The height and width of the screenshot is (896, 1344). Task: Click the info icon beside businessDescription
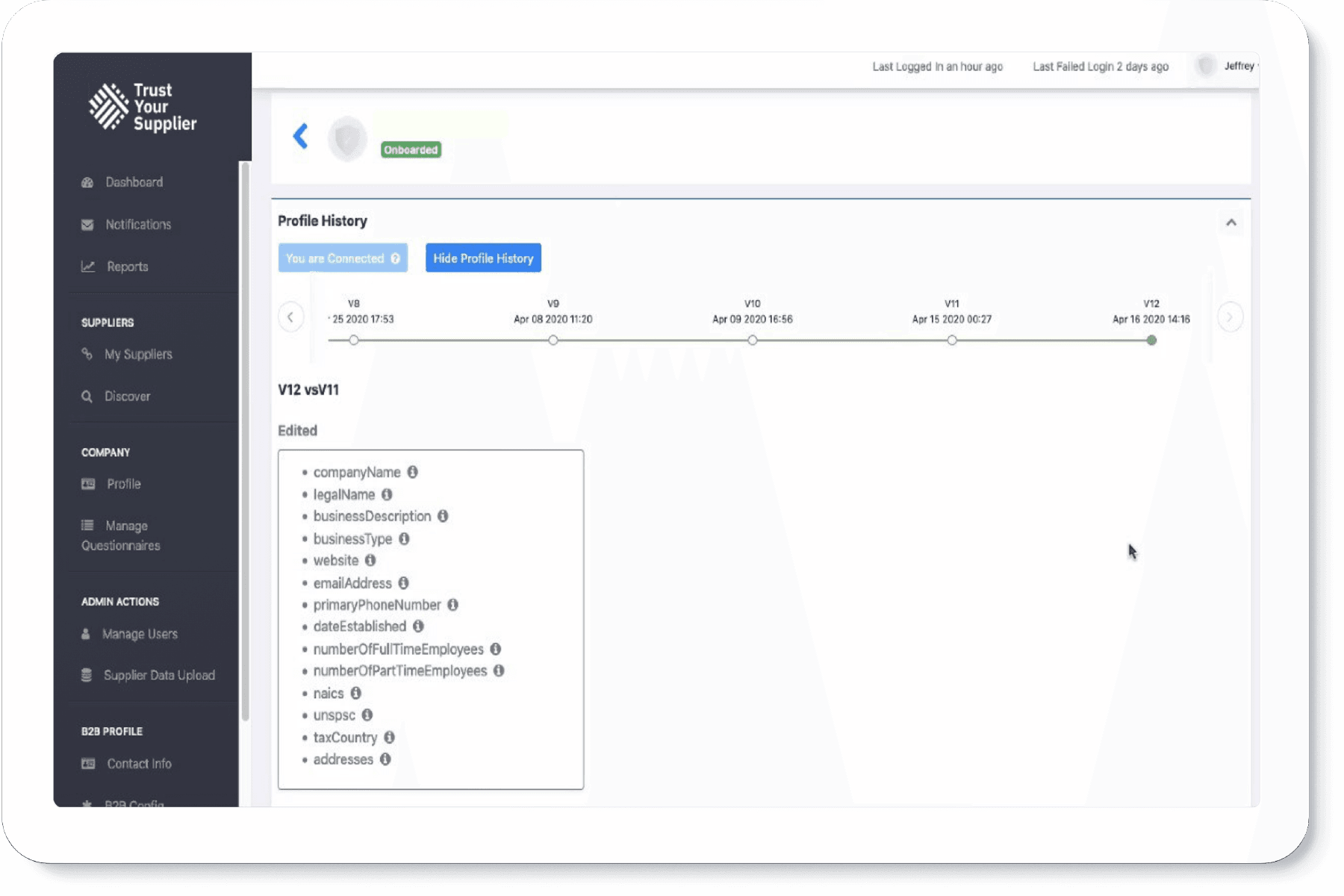443,516
